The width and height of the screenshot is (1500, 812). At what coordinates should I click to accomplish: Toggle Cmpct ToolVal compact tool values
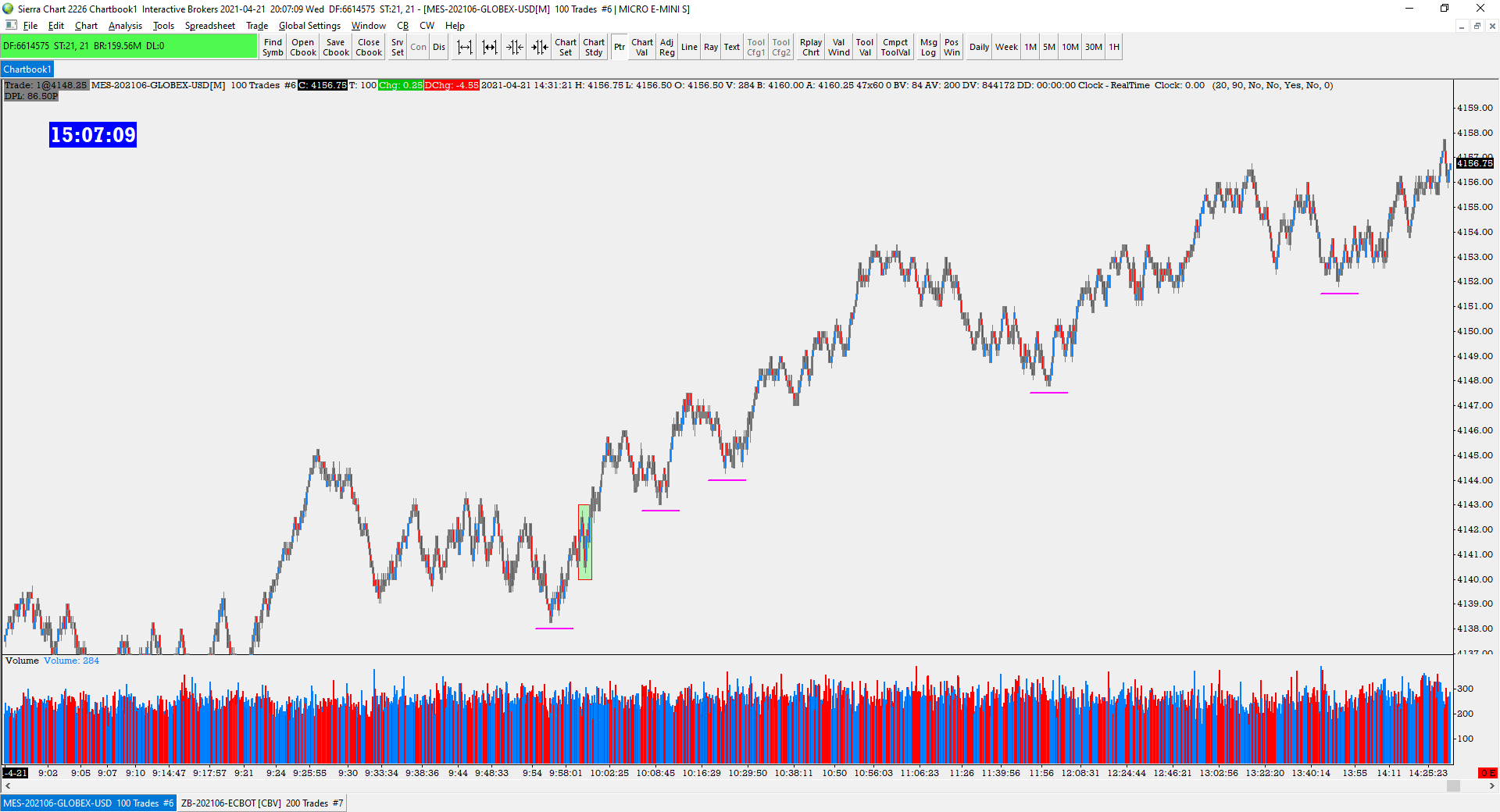pos(895,47)
